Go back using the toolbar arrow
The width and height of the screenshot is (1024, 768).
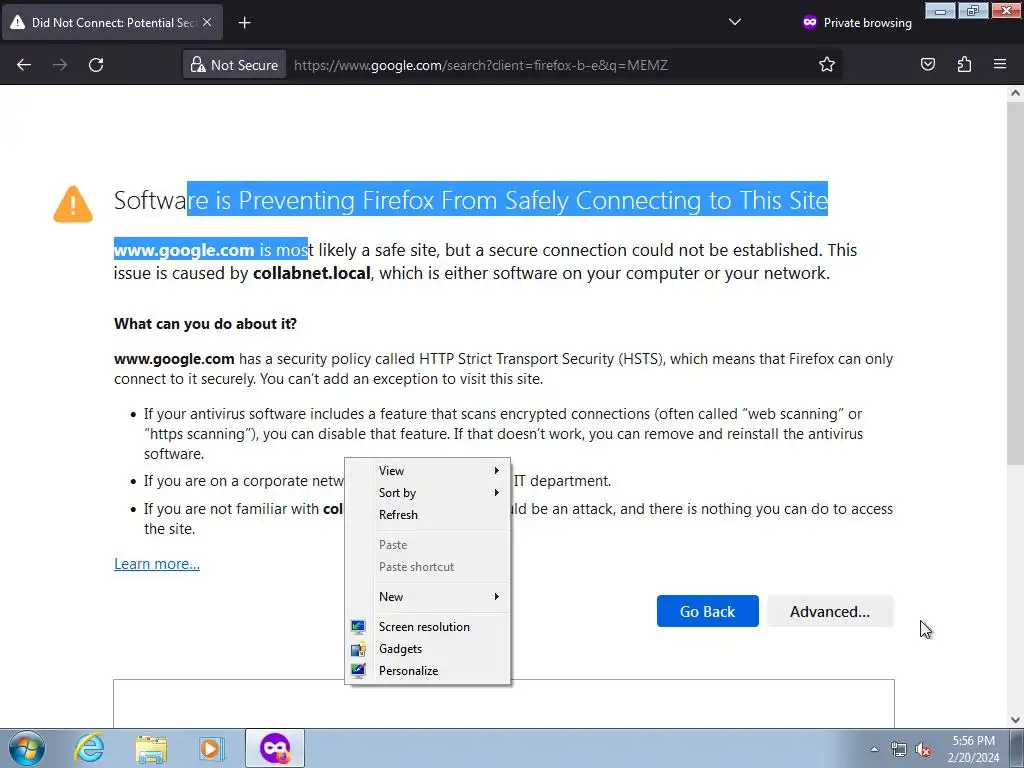click(x=24, y=65)
